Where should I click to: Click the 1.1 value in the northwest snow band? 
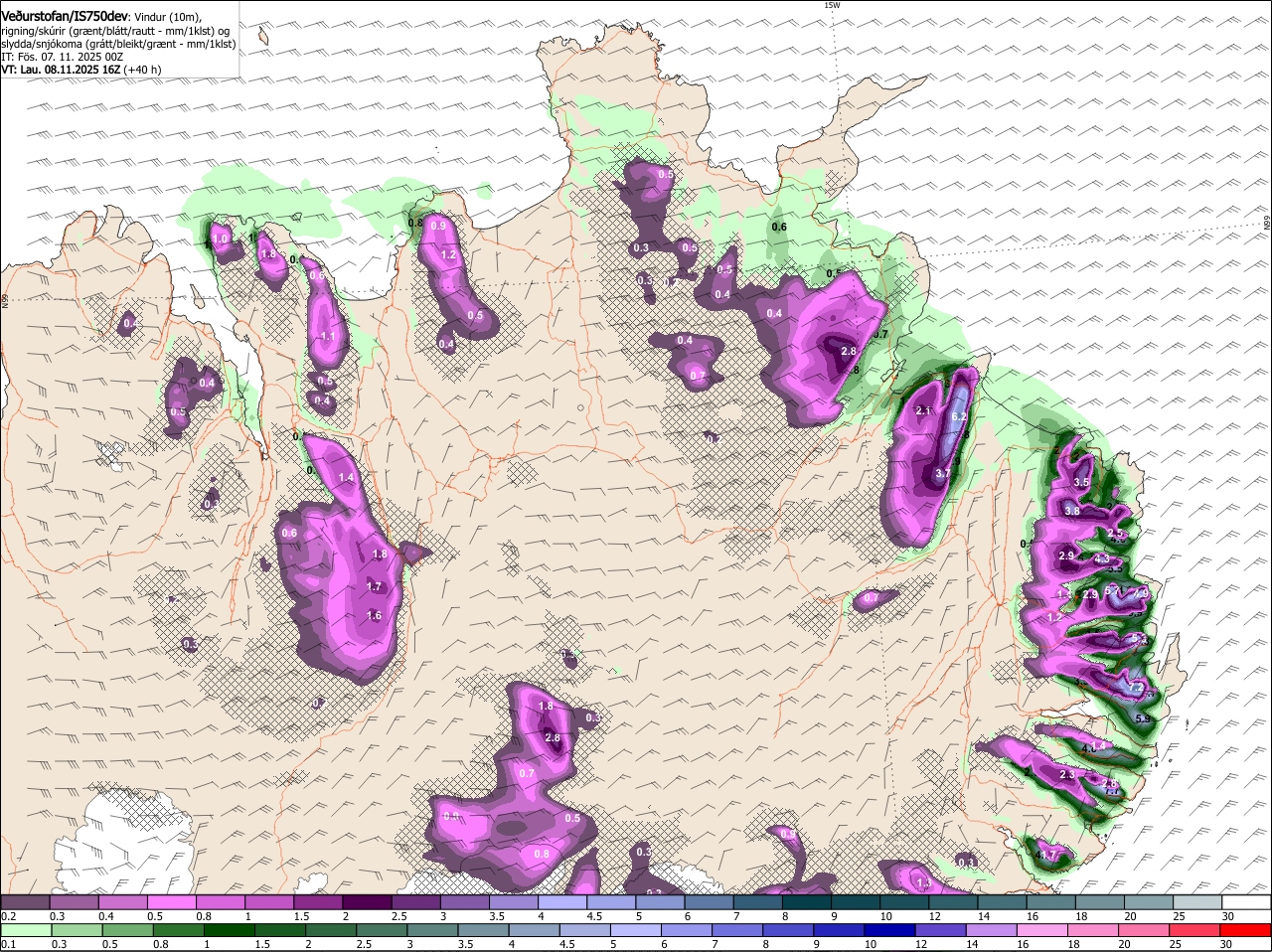(328, 337)
